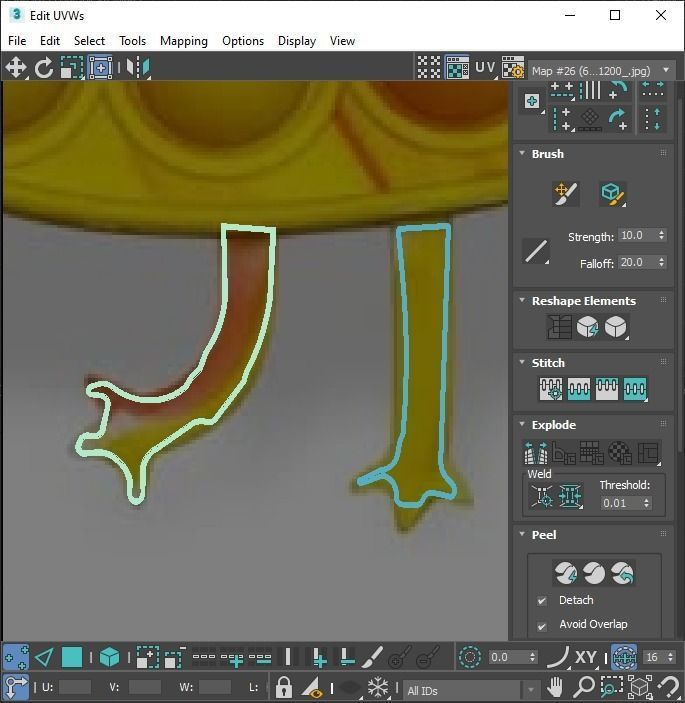Select the Rotate tool
Screen dimensions: 685x703
(43, 68)
